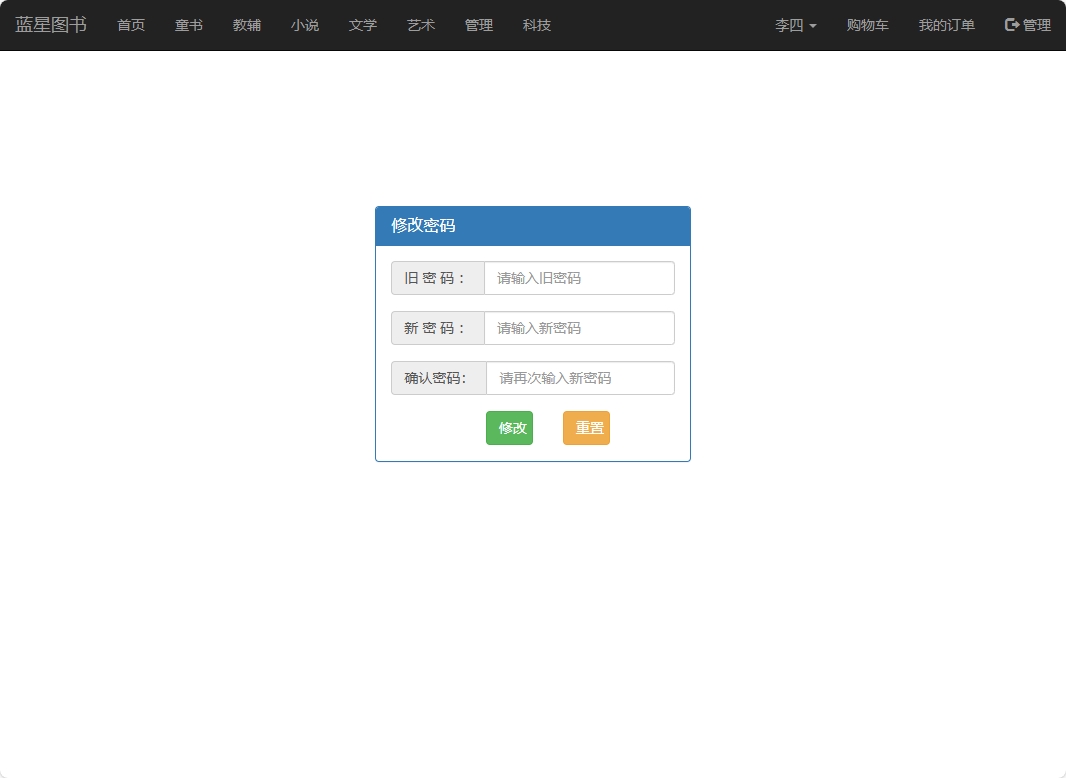Image resolution: width=1066 pixels, height=778 pixels.
Task: Open the 购物车 shopping cart
Action: (867, 25)
